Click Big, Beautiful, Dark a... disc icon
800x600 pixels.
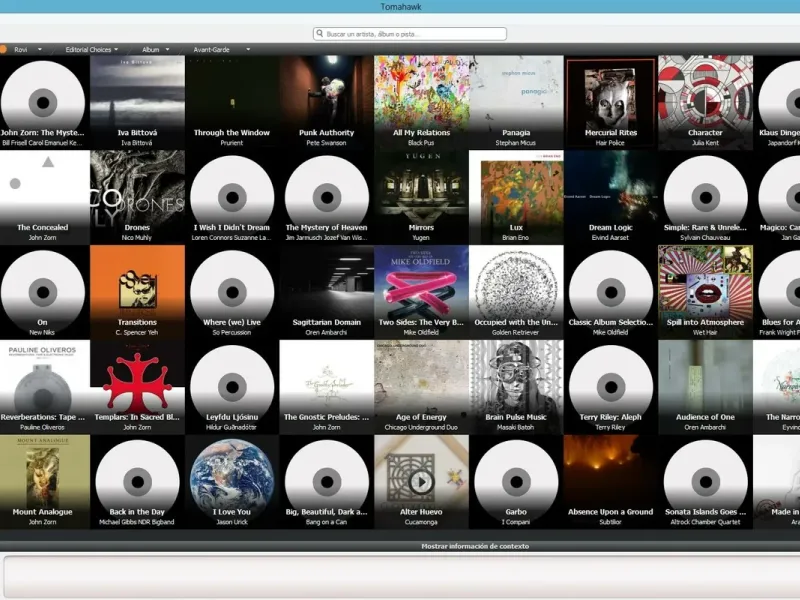pyautogui.click(x=327, y=482)
